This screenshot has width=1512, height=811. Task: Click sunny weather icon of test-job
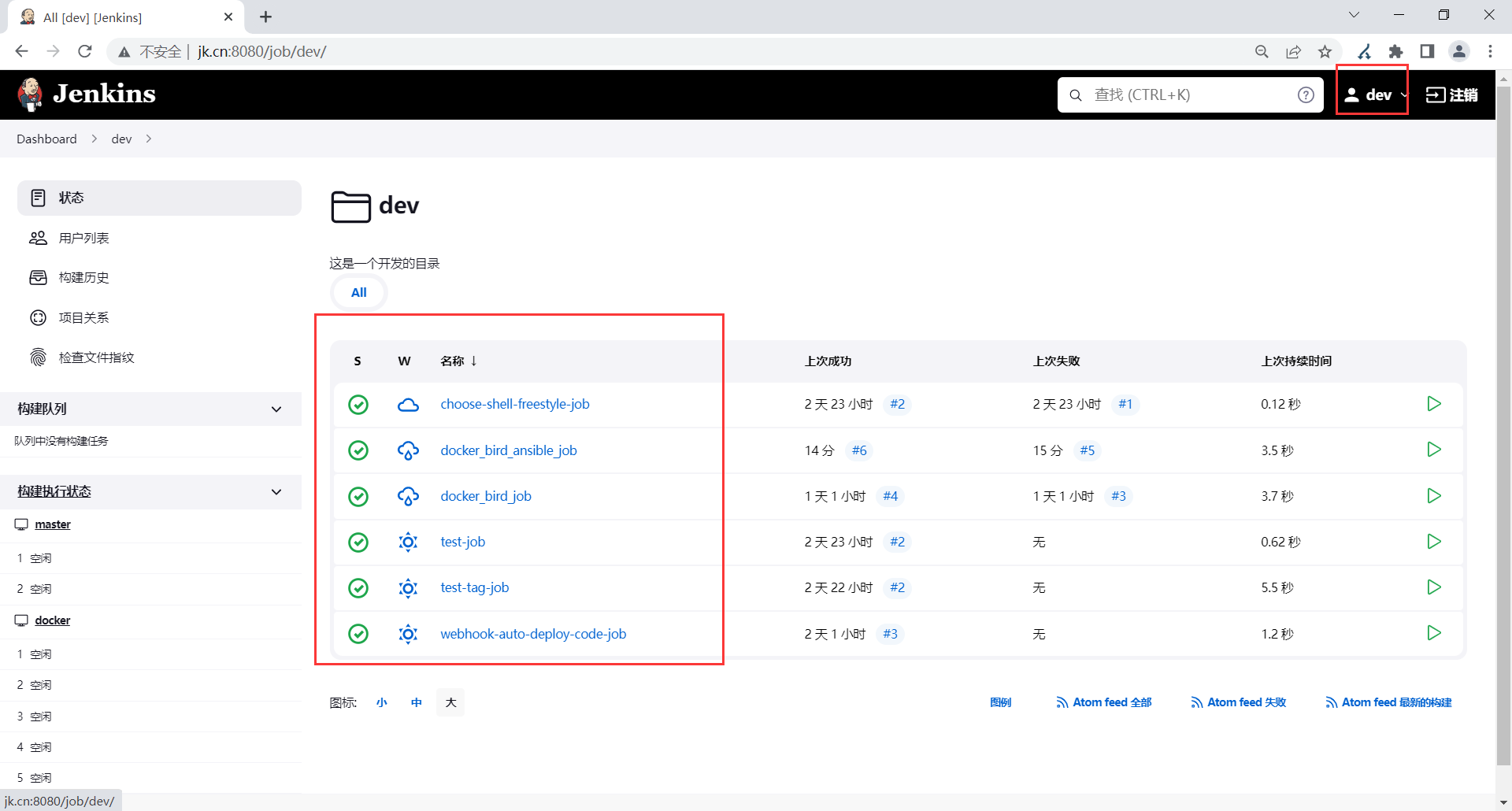408,542
